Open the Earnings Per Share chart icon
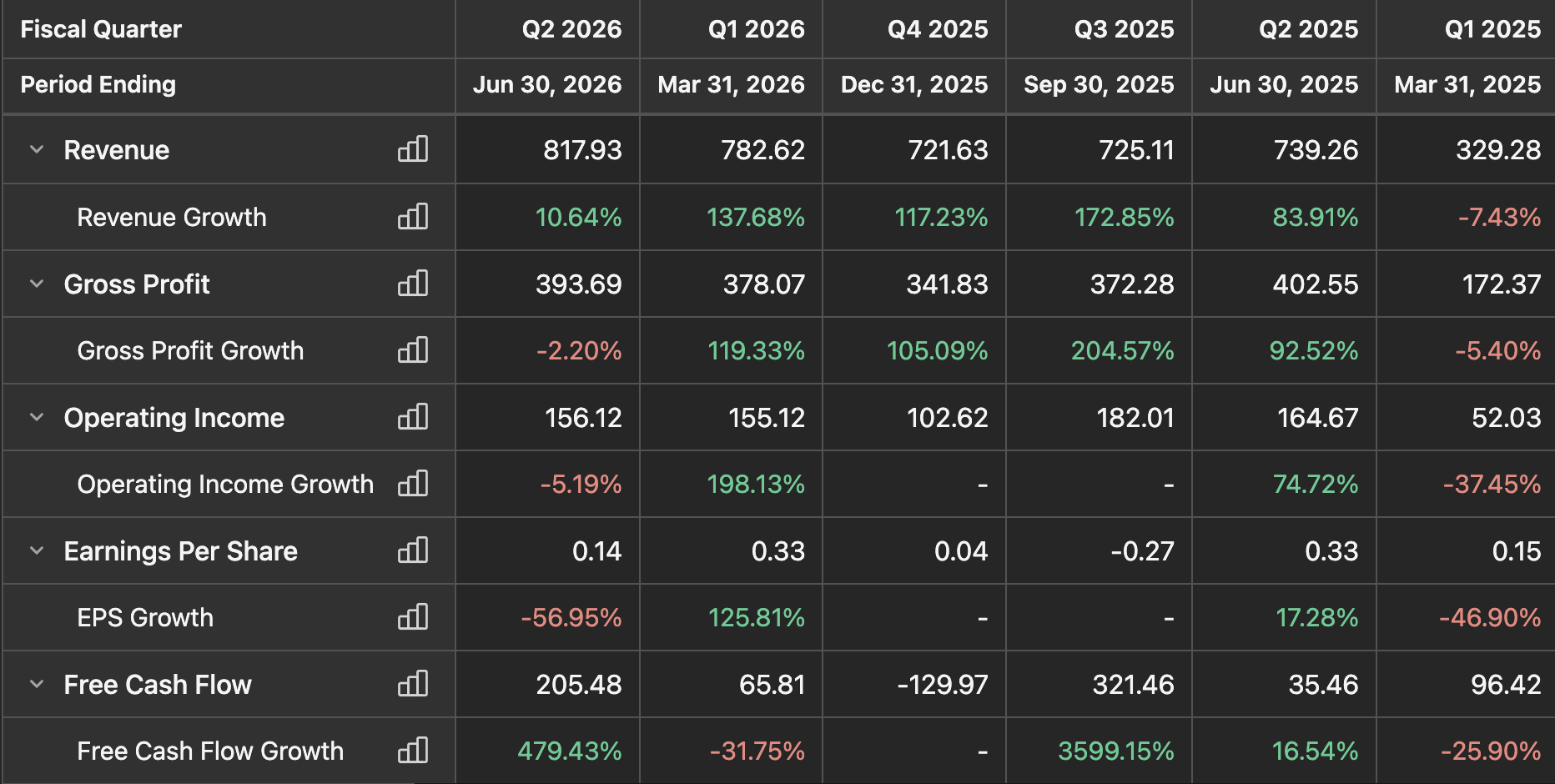Viewport: 1555px width, 784px height. point(413,550)
